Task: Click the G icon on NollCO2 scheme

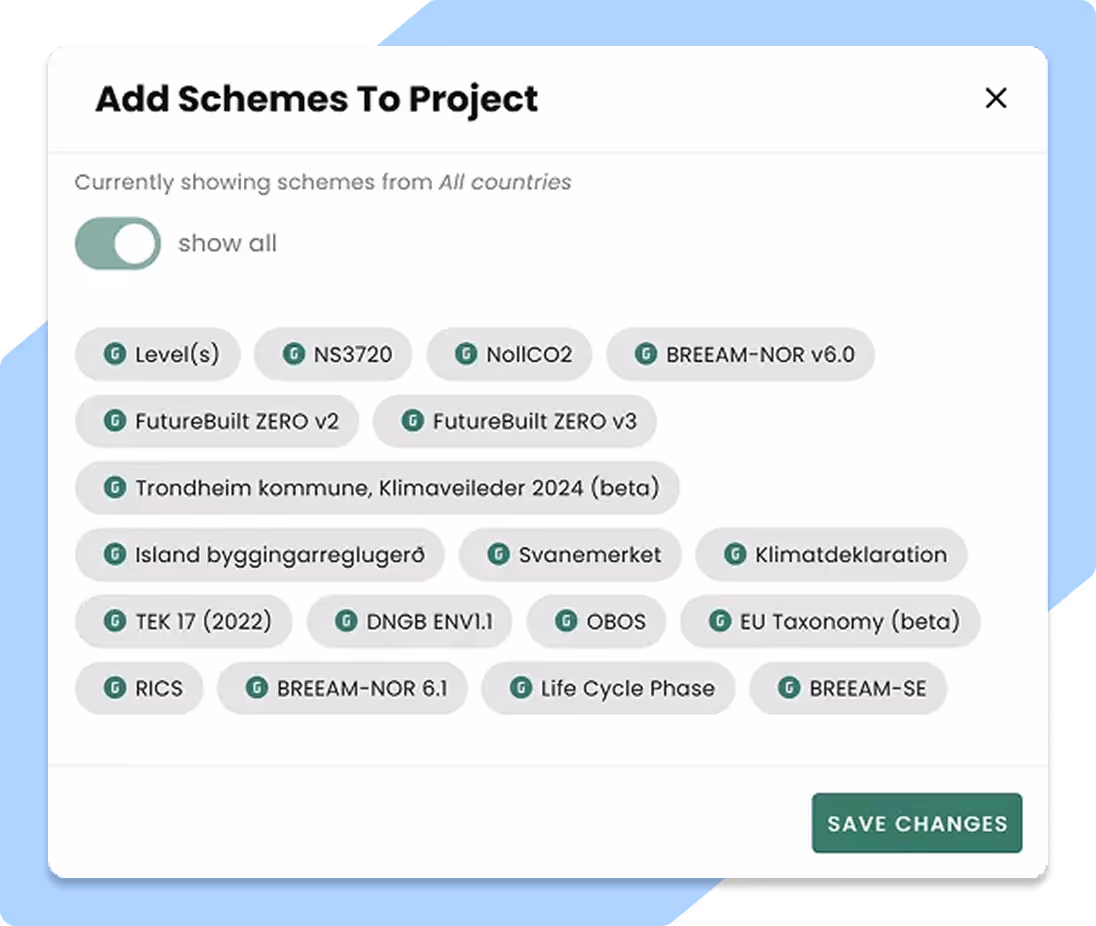Action: 466,354
